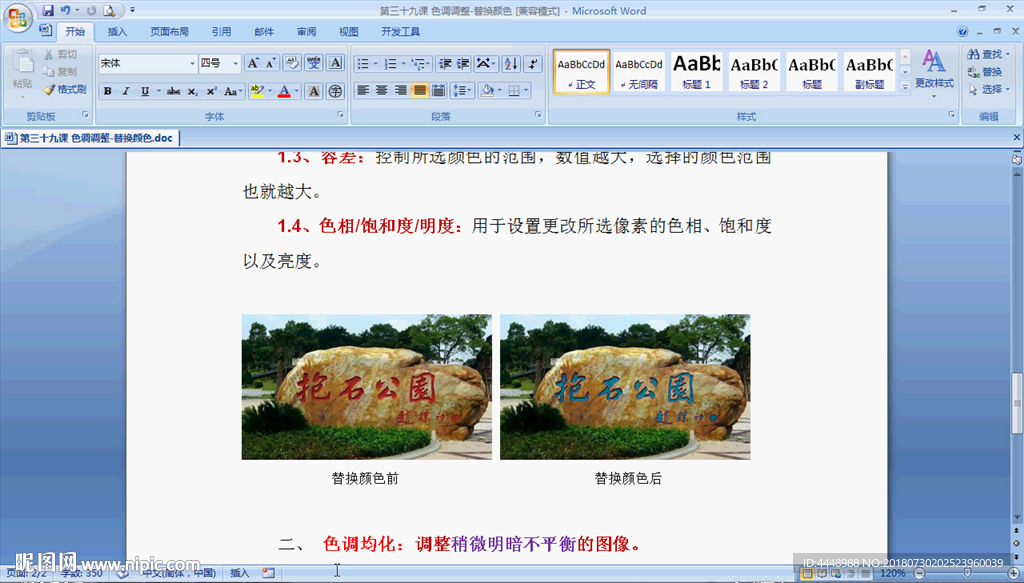
Task: Toggle strikethrough formatting
Action: (173, 91)
